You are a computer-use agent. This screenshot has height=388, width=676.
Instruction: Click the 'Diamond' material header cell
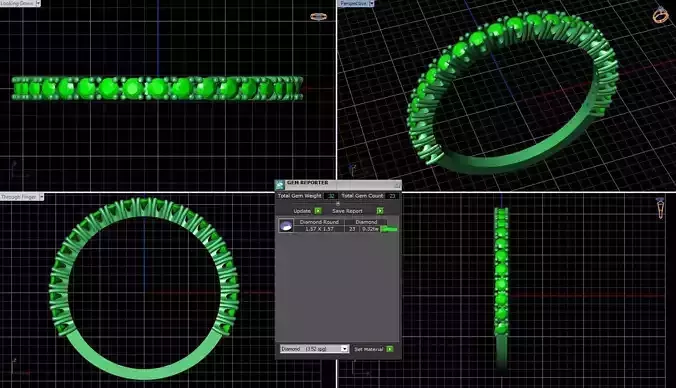(x=366, y=222)
